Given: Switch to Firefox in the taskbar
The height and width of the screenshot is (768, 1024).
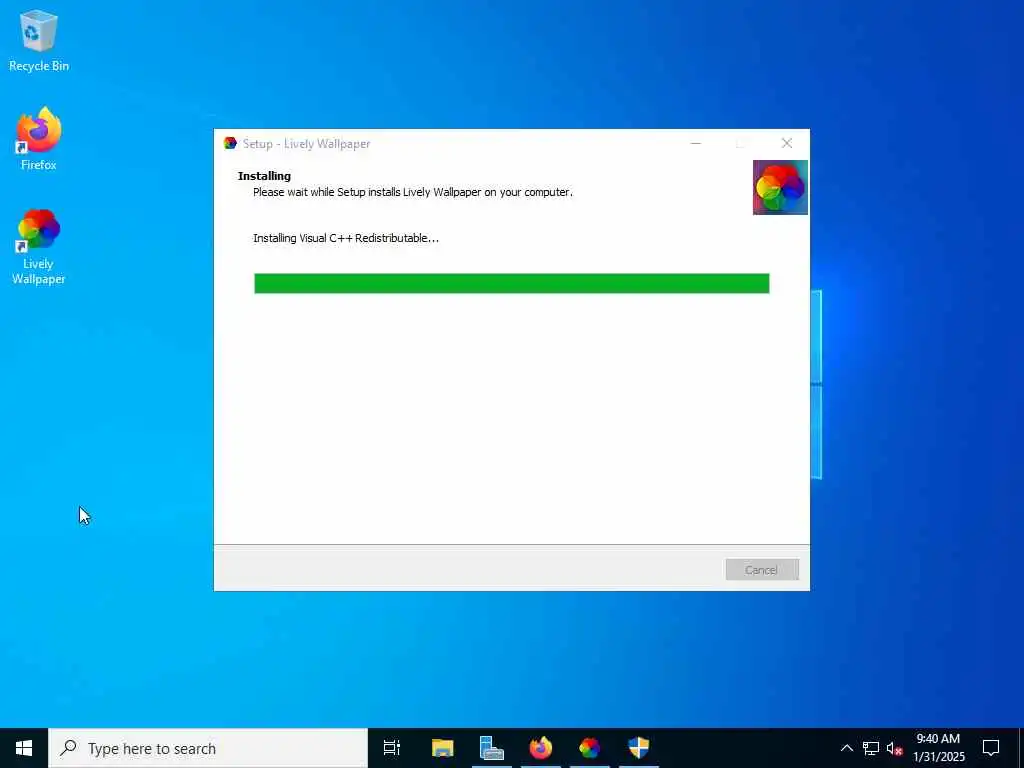Looking at the screenshot, I should 541,748.
